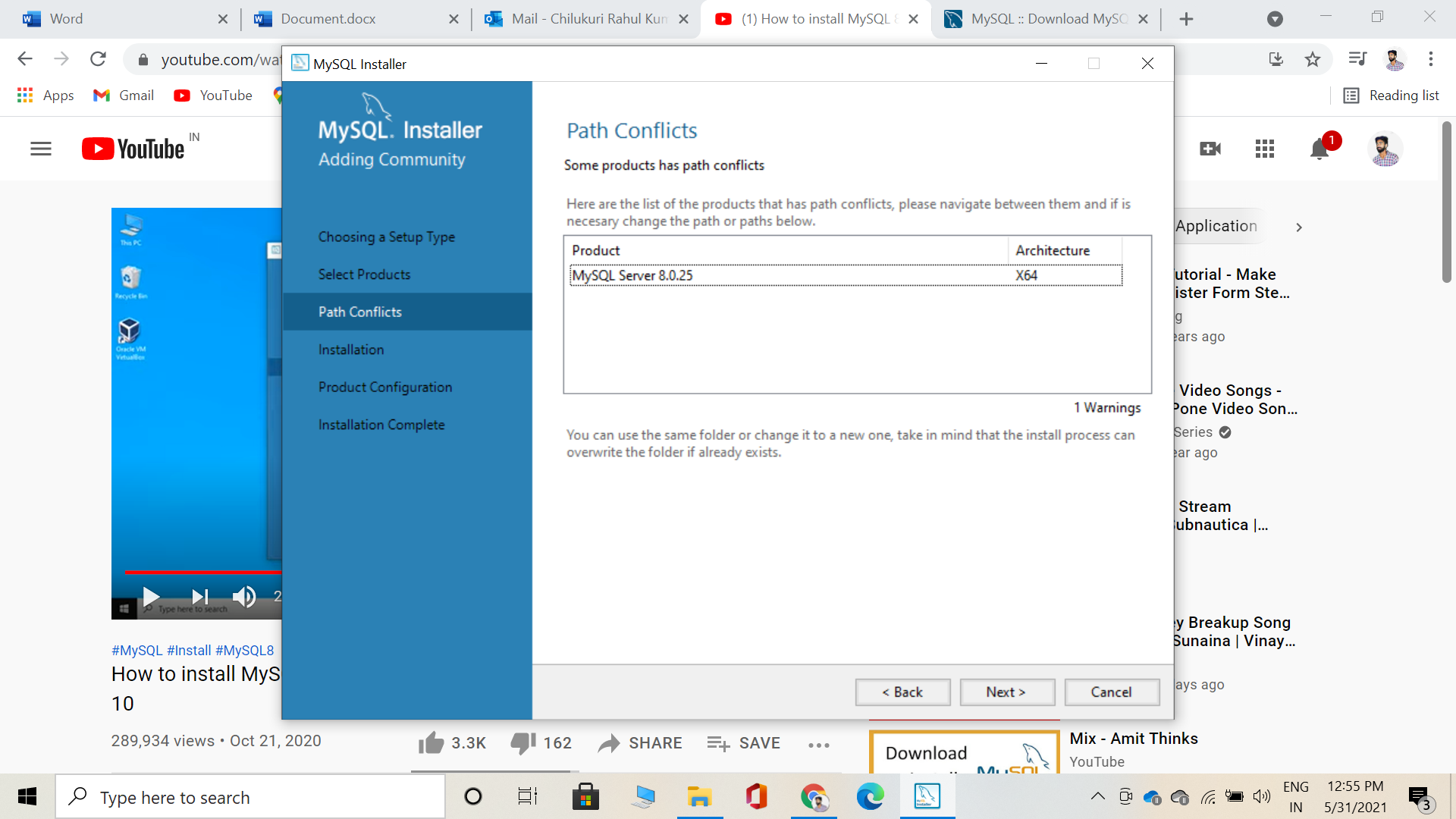
Task: Open the Windows Start menu
Action: tap(27, 796)
